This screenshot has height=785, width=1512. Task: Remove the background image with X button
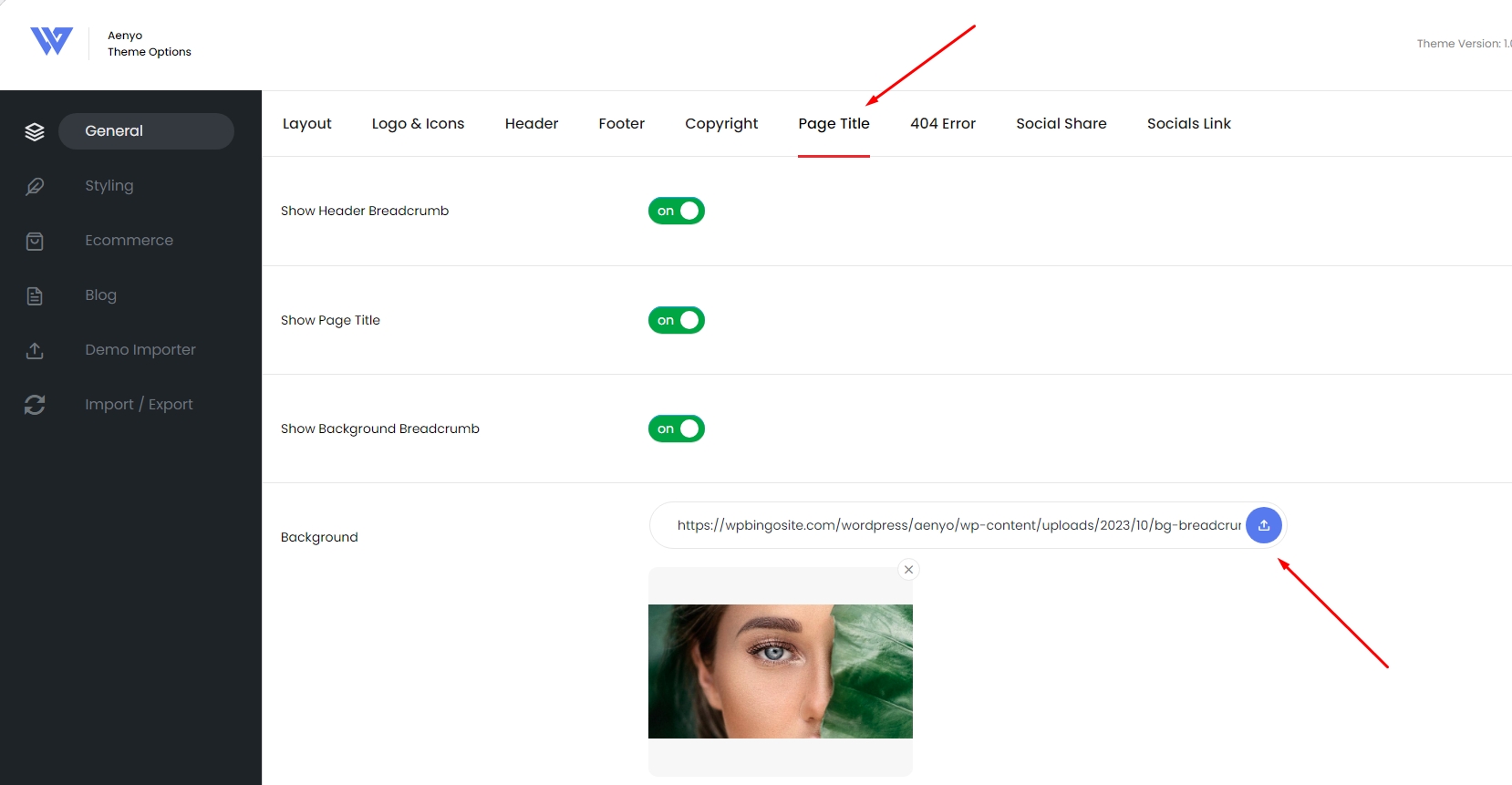908,570
